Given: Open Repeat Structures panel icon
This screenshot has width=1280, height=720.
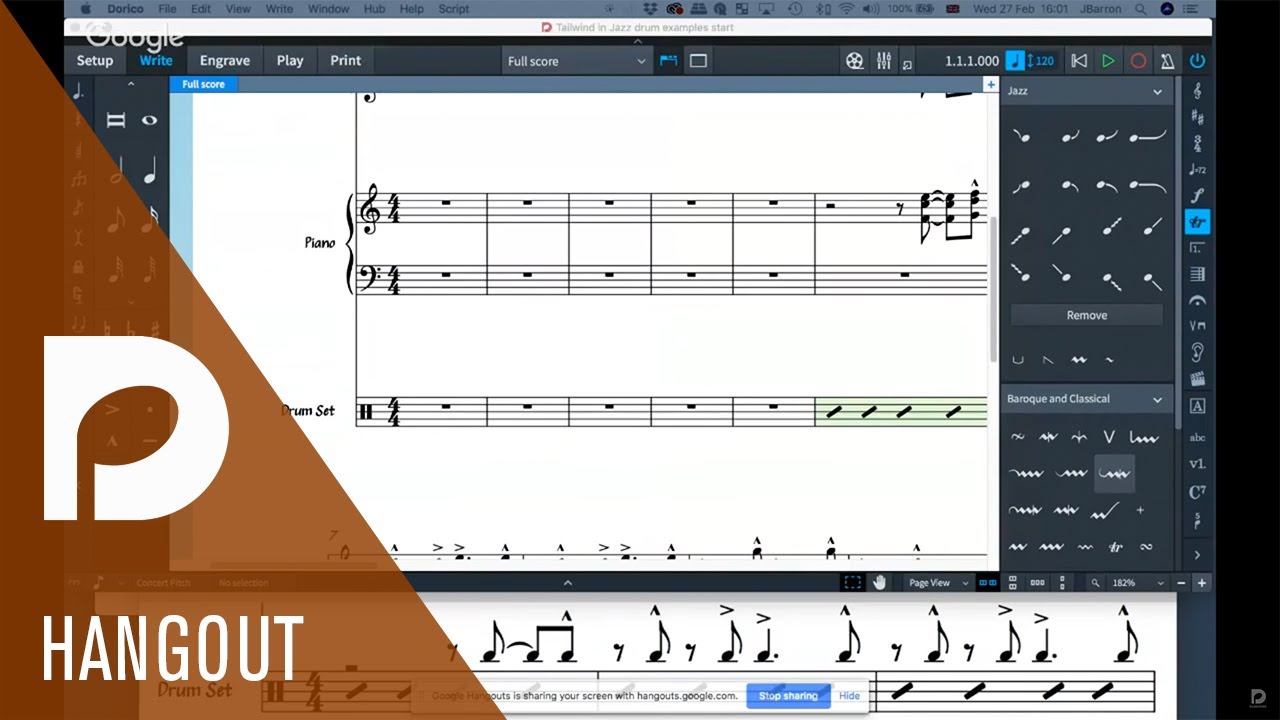Looking at the screenshot, I should (x=1197, y=247).
